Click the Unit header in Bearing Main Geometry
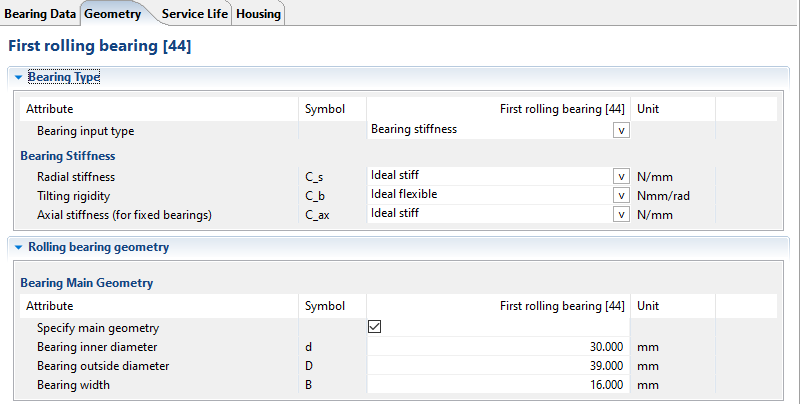Viewport: 800px width, 404px height. 648,306
